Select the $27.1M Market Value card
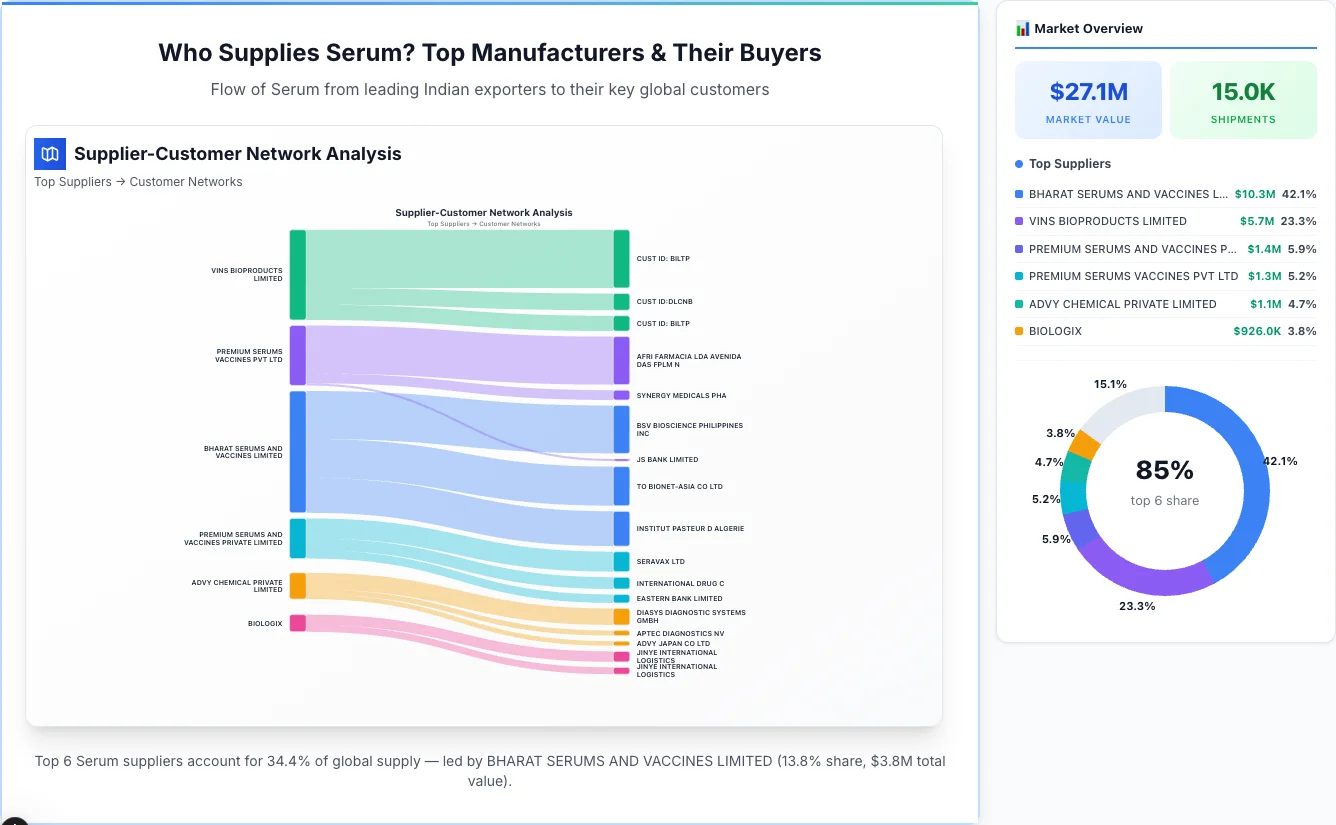This screenshot has width=1336, height=825. pos(1088,99)
